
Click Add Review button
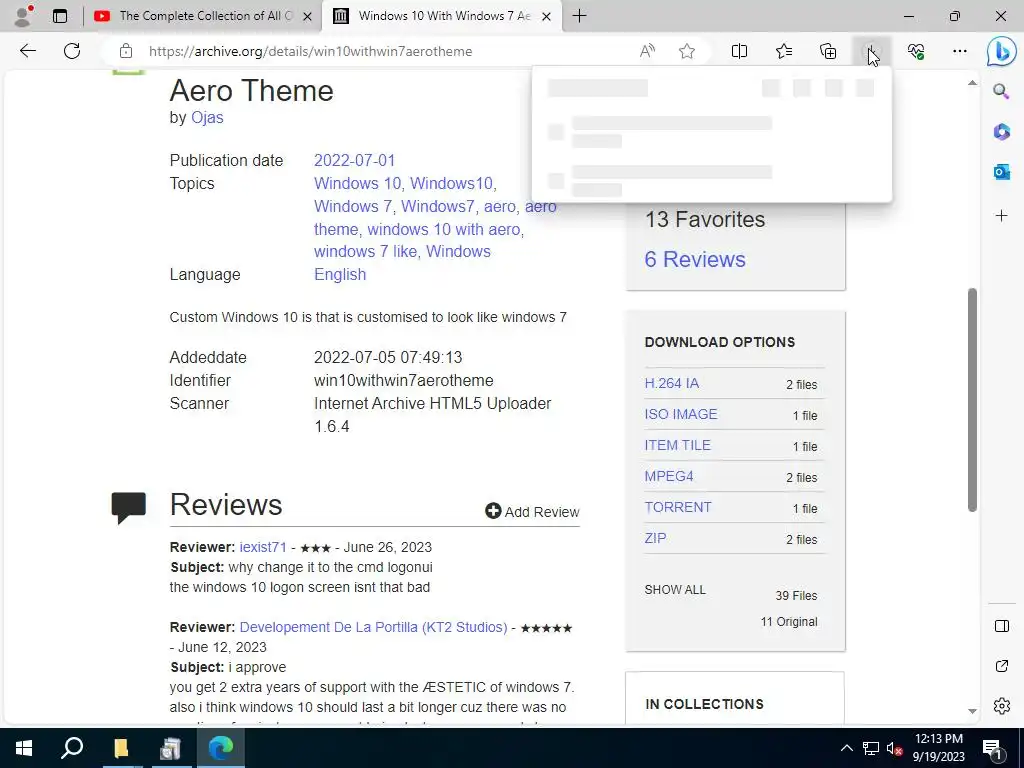point(532,511)
